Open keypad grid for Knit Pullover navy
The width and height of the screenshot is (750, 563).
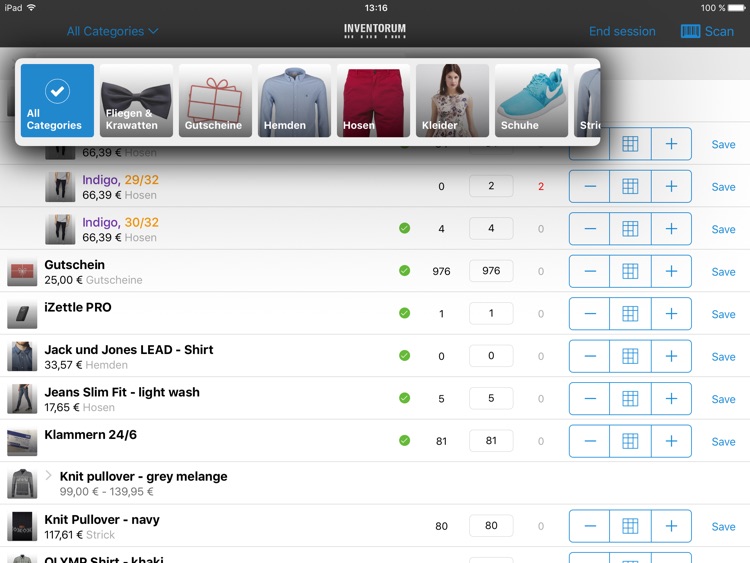point(630,526)
